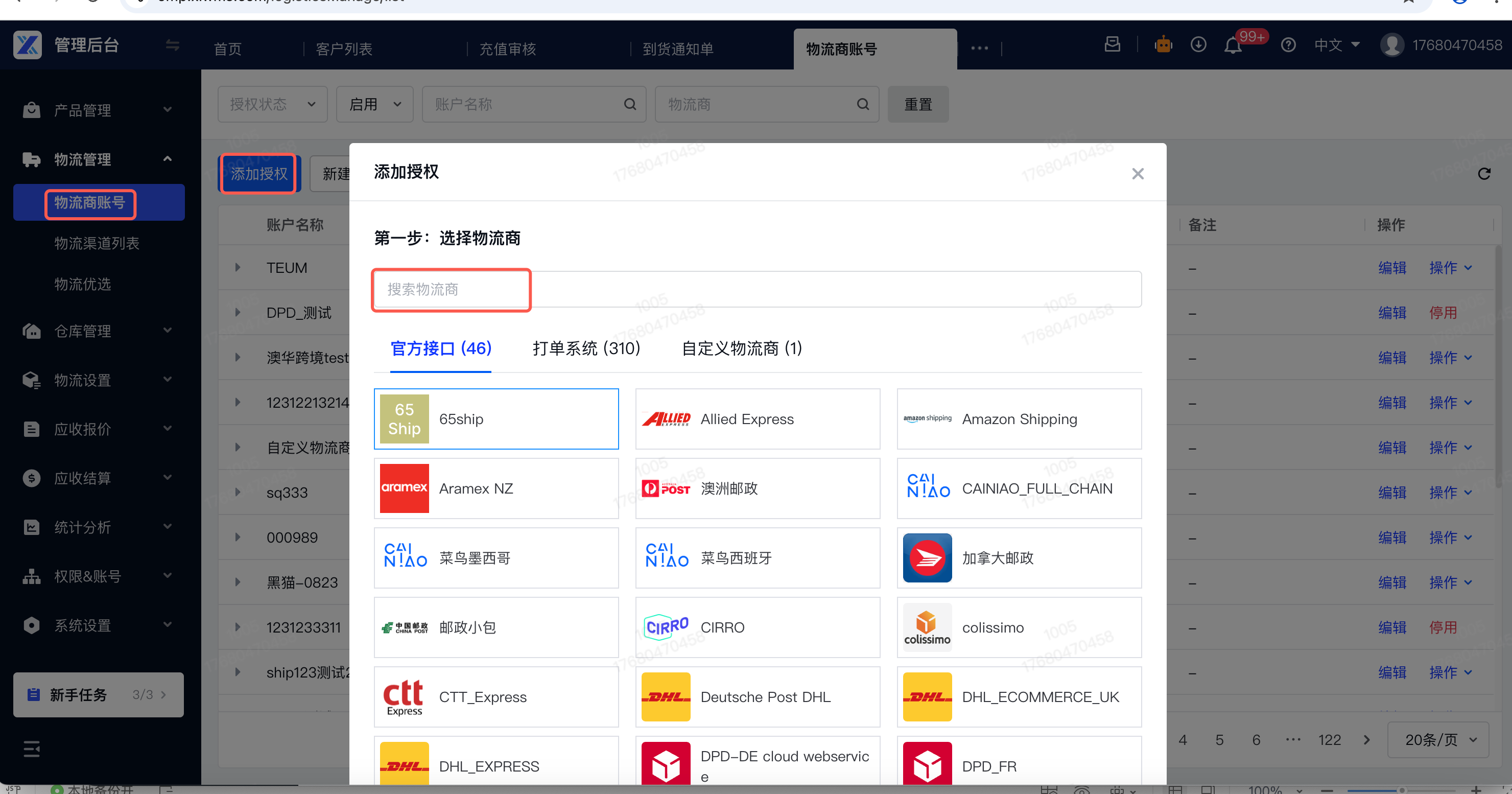Screen dimensions: 1512x794
Task: Click the 重置 button
Action: (x=918, y=105)
